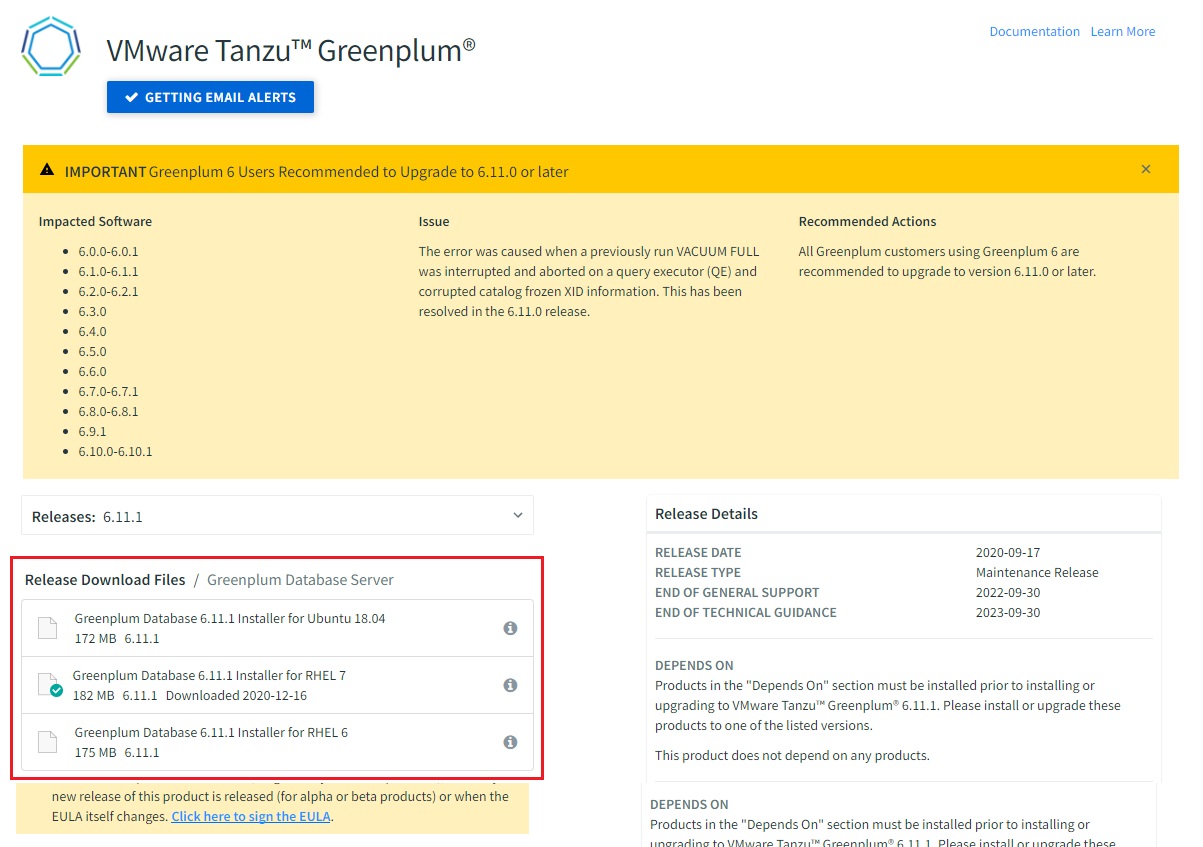The width and height of the screenshot is (1203, 847).
Task: Click end of general support date 2022-09-30
Action: (x=1008, y=592)
